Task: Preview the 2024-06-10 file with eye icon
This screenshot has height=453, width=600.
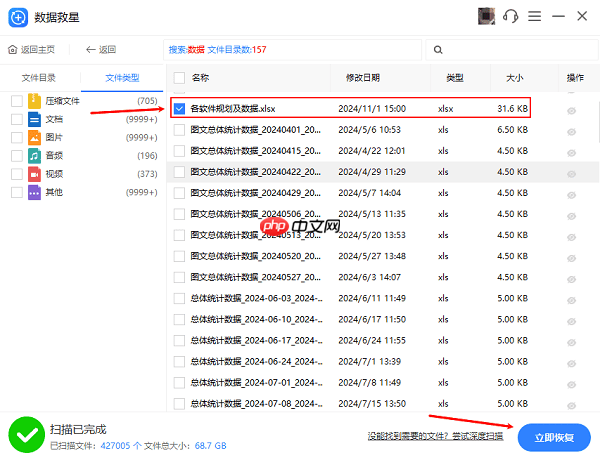Action: [x=571, y=321]
